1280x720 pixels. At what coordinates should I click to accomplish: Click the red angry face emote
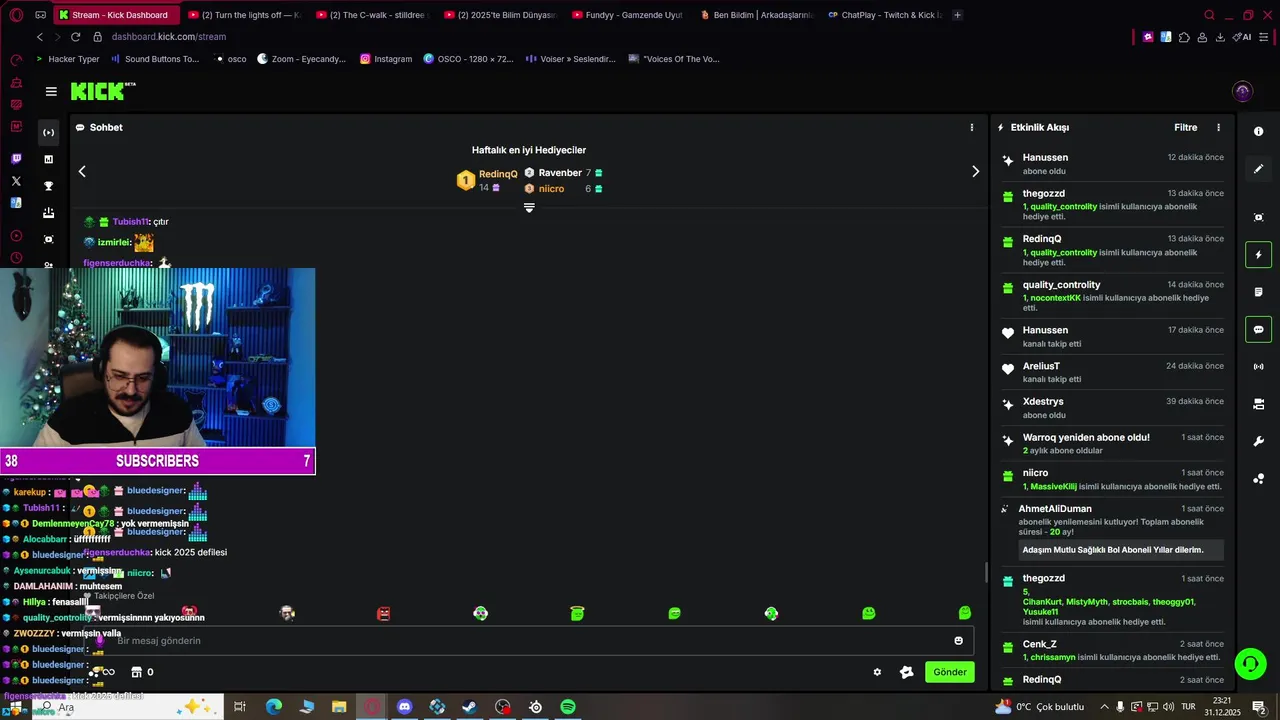383,613
